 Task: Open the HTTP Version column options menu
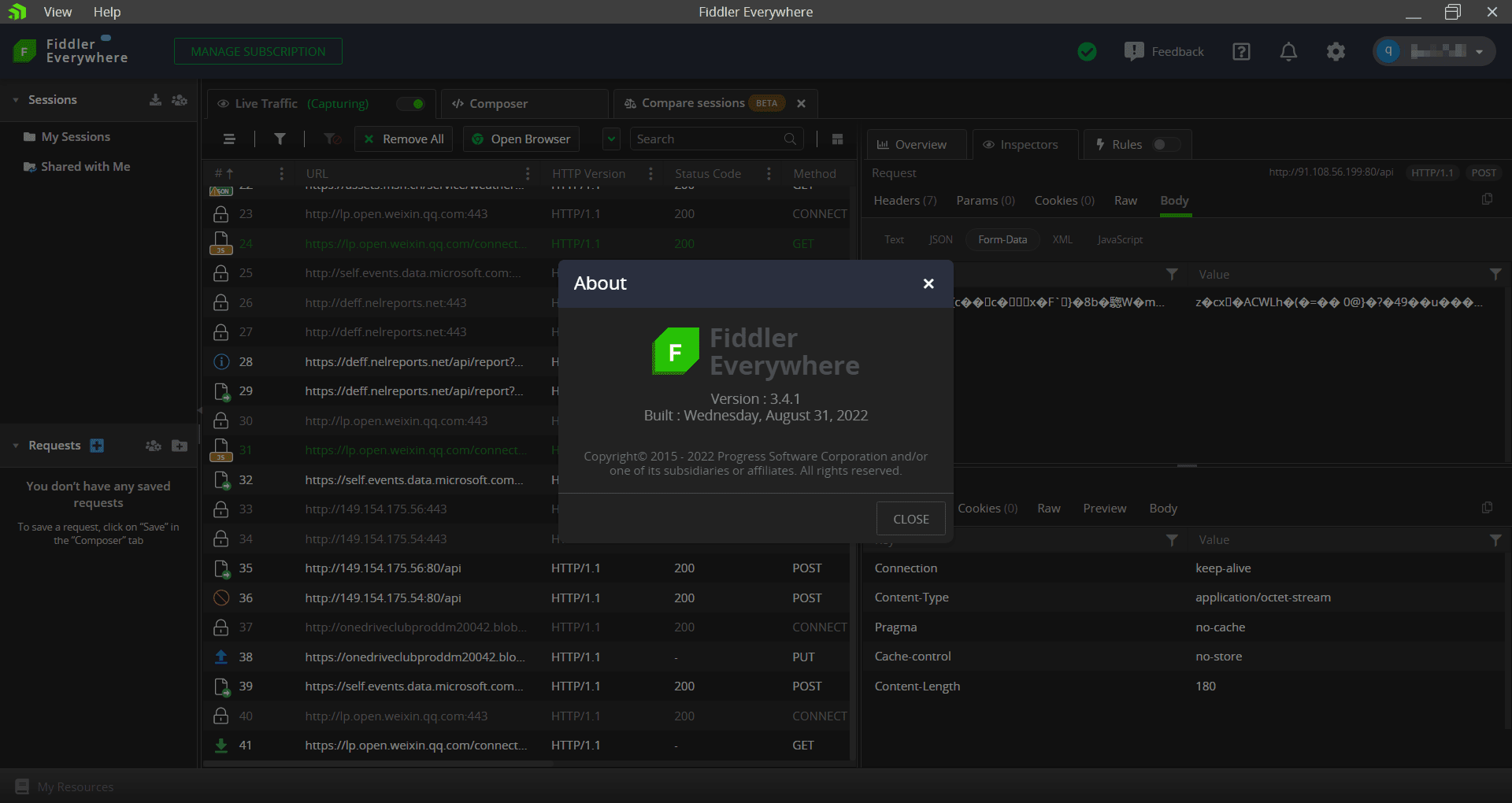click(x=650, y=174)
